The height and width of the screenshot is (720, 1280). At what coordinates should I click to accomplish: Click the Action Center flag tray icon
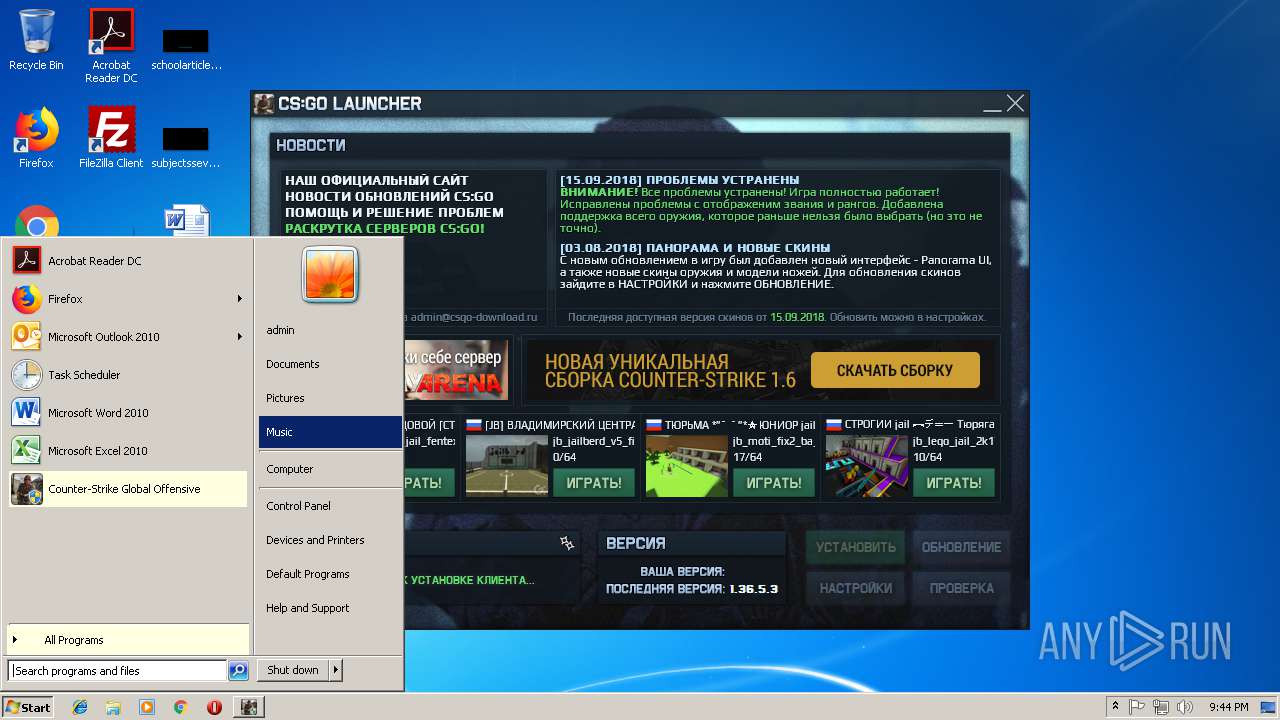1137,707
